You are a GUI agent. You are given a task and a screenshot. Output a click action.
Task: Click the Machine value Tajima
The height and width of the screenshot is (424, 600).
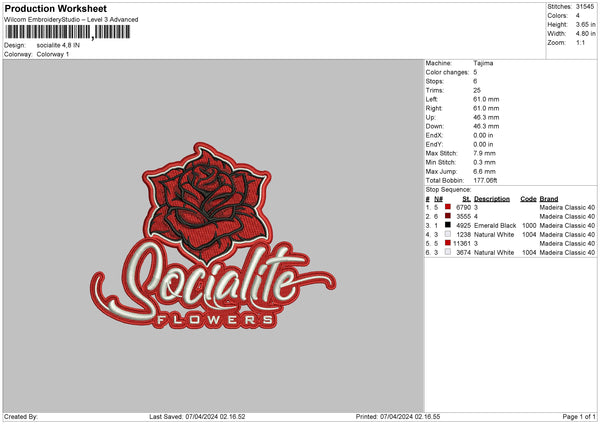483,63
